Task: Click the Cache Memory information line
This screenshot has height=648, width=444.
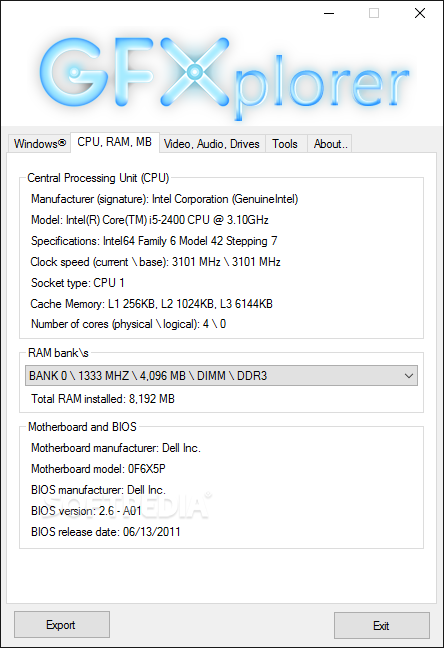Action: coord(152,304)
